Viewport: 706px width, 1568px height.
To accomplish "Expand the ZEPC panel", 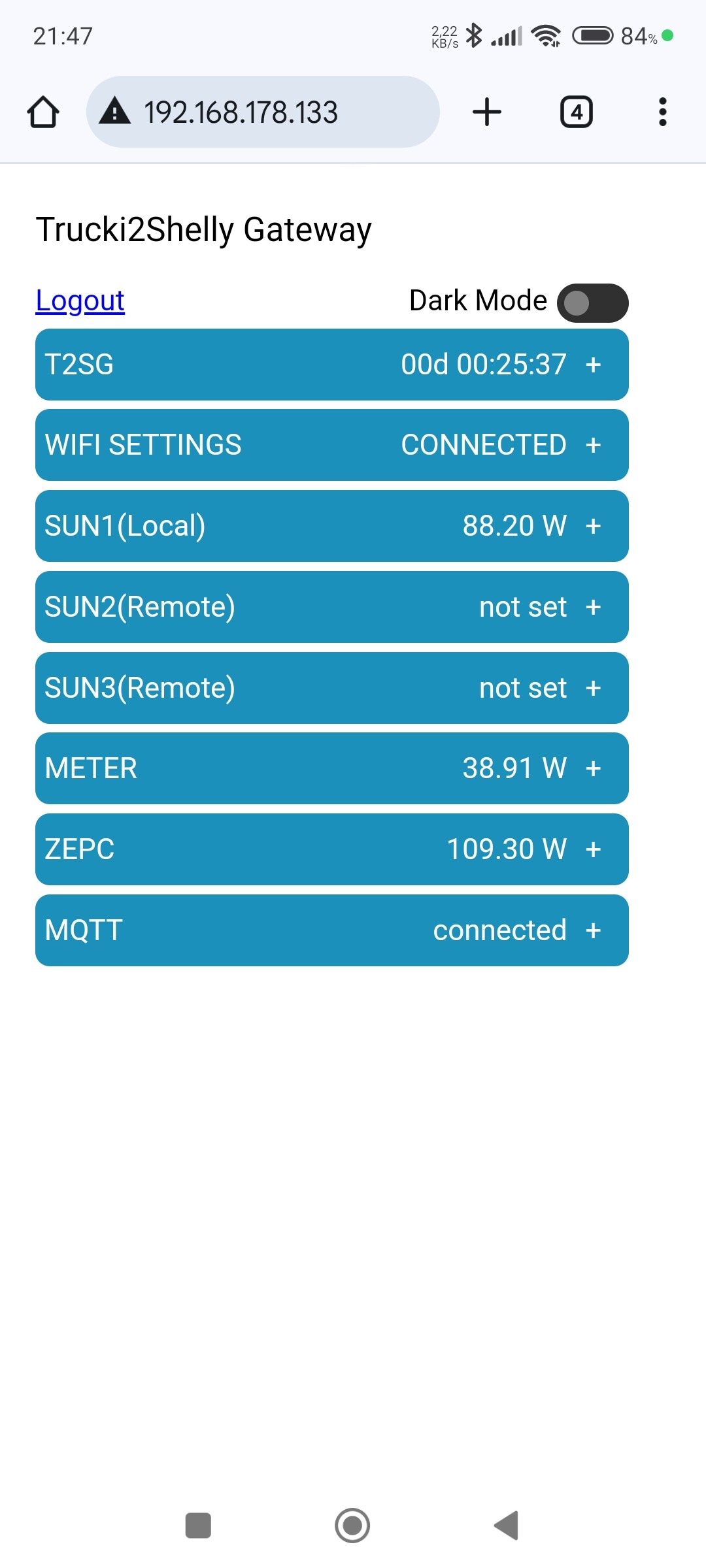I will click(x=593, y=850).
